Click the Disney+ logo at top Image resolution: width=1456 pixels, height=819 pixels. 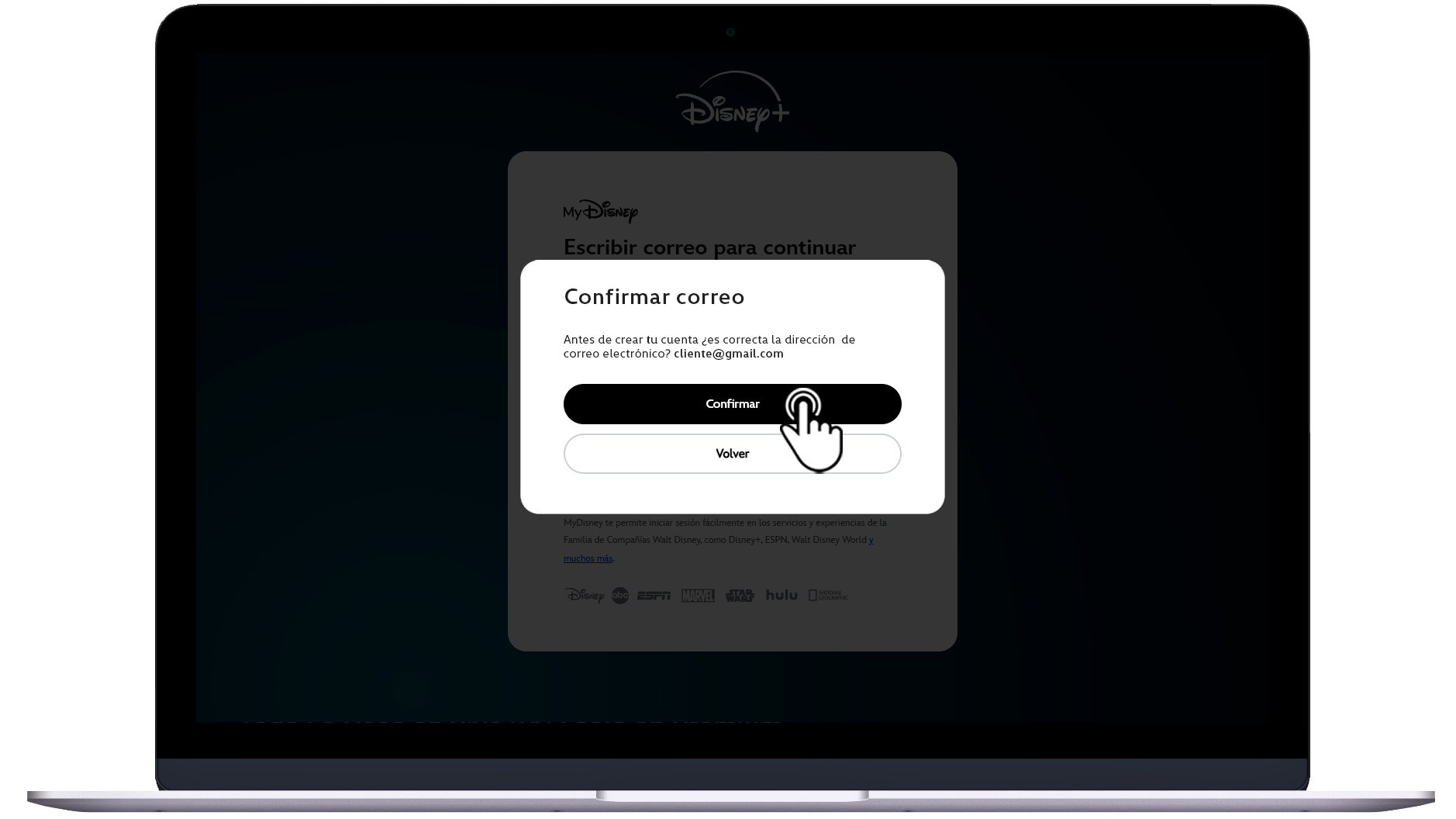[733, 102]
